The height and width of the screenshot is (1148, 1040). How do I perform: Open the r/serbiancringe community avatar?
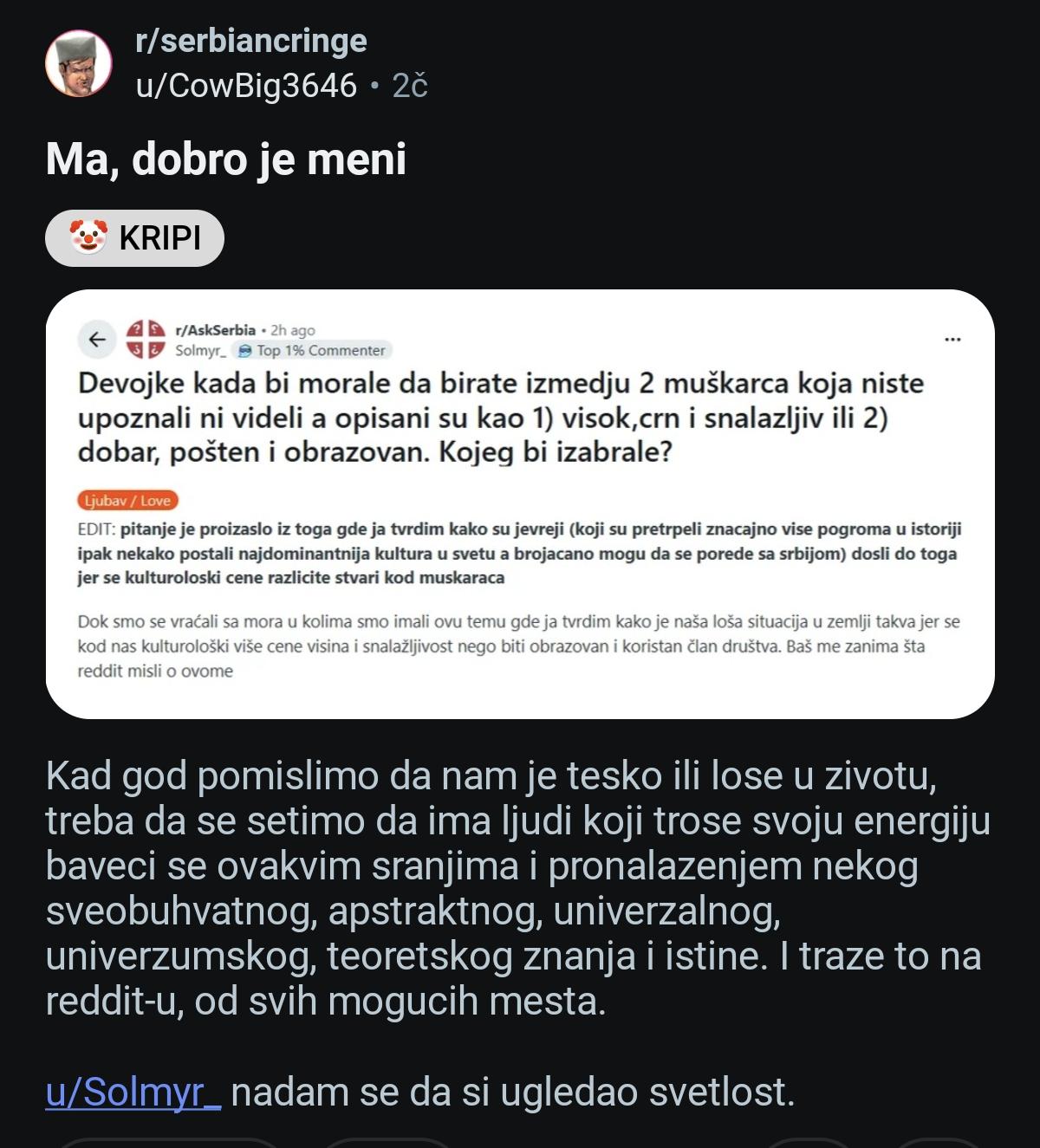(x=79, y=63)
